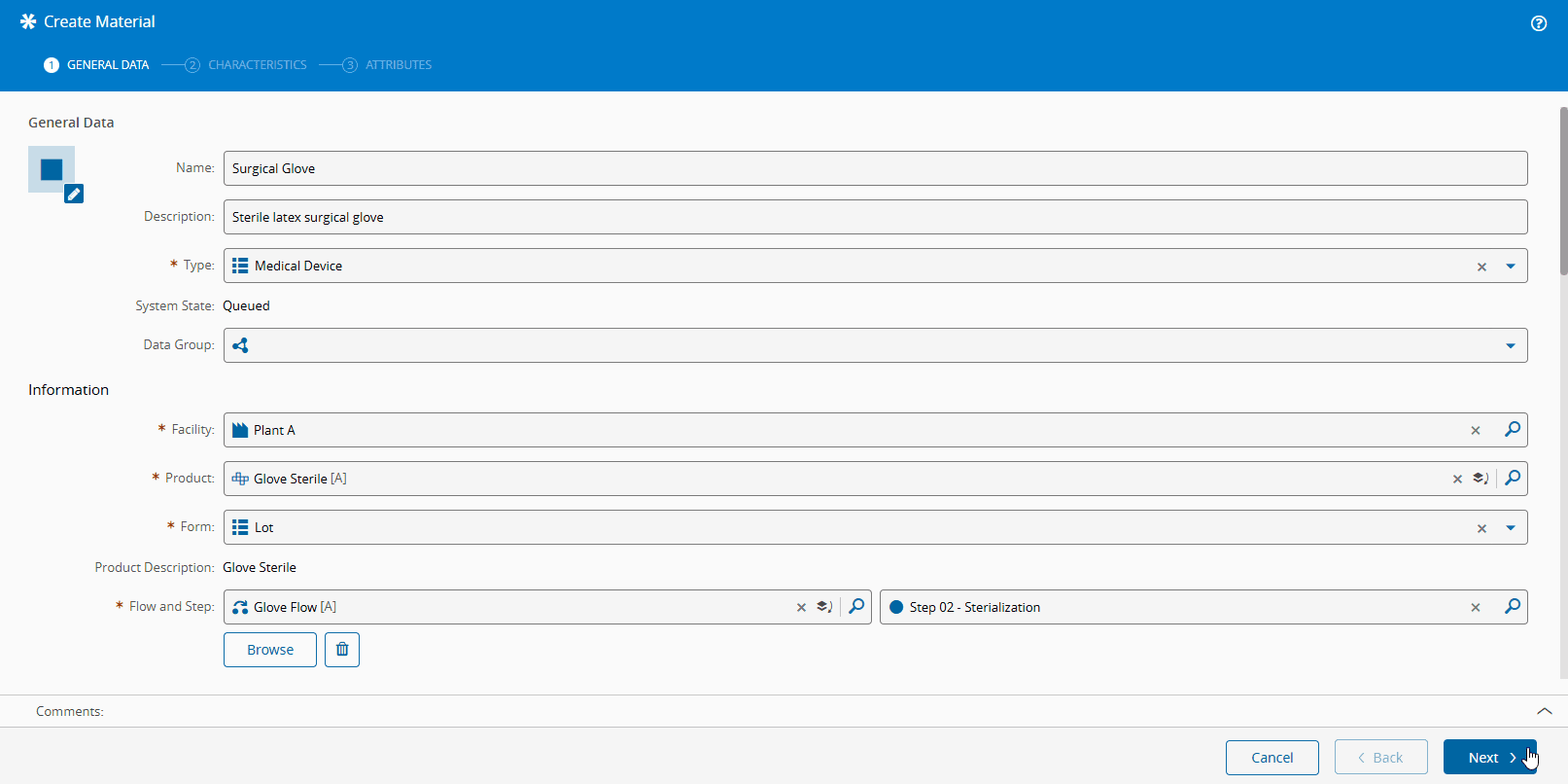This screenshot has width=1568, height=784.
Task: Open the Form dropdown arrow
Action: coord(1511,528)
